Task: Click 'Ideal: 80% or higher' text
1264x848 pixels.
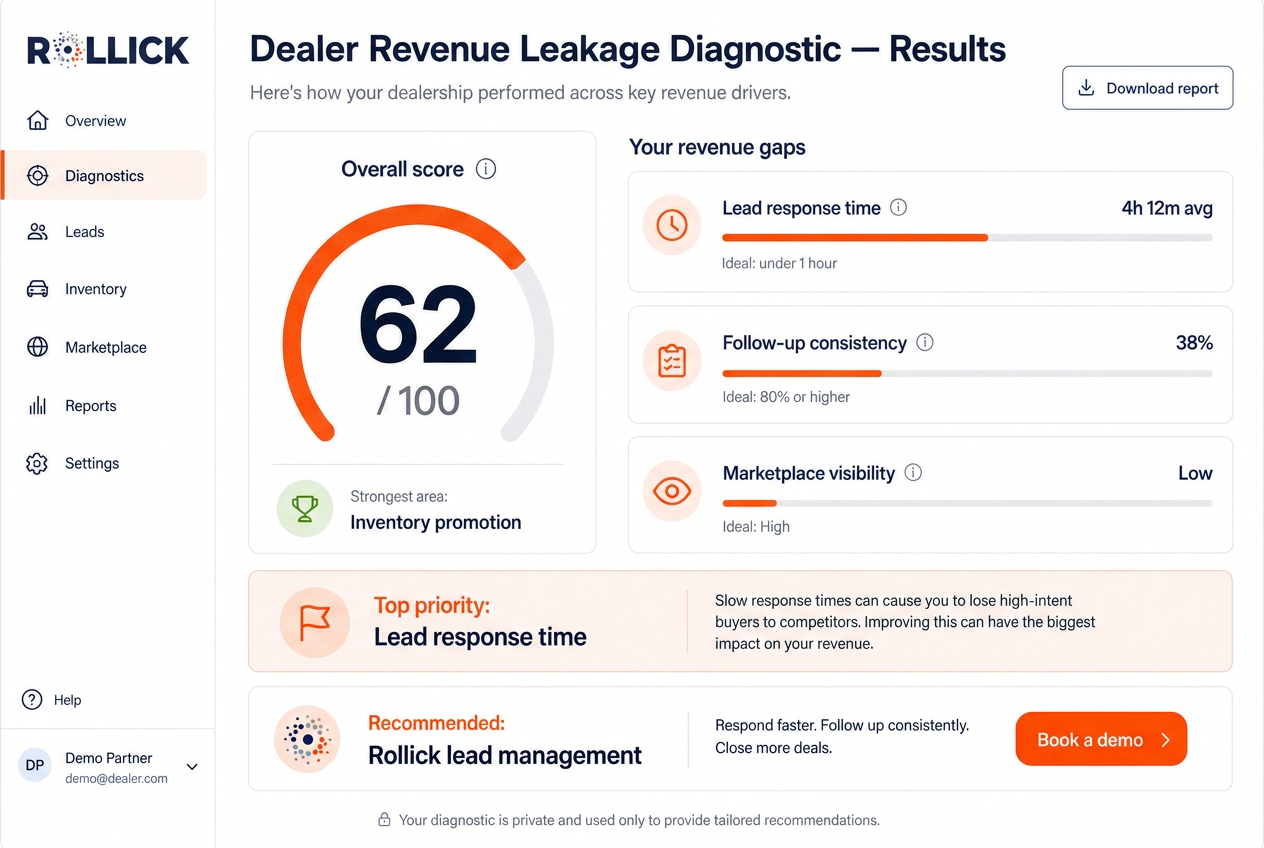Action: pyautogui.click(x=786, y=397)
